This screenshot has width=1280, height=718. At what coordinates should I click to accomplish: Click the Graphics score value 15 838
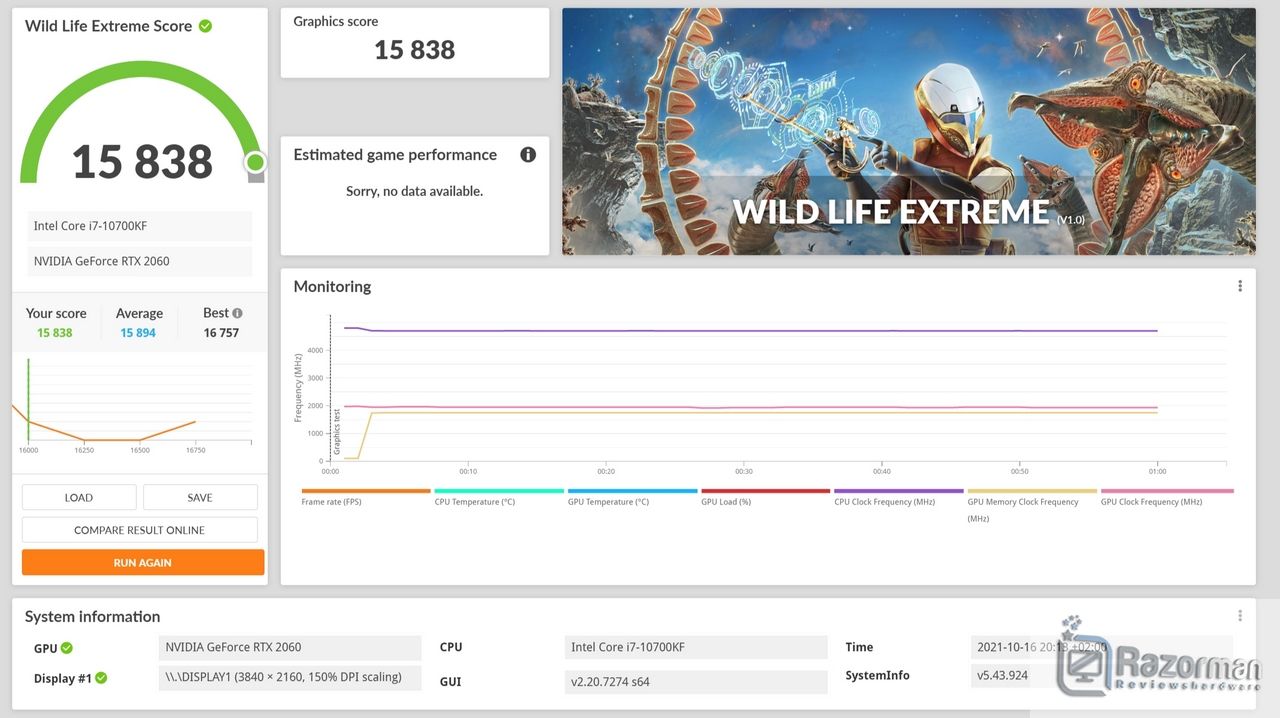pos(414,50)
